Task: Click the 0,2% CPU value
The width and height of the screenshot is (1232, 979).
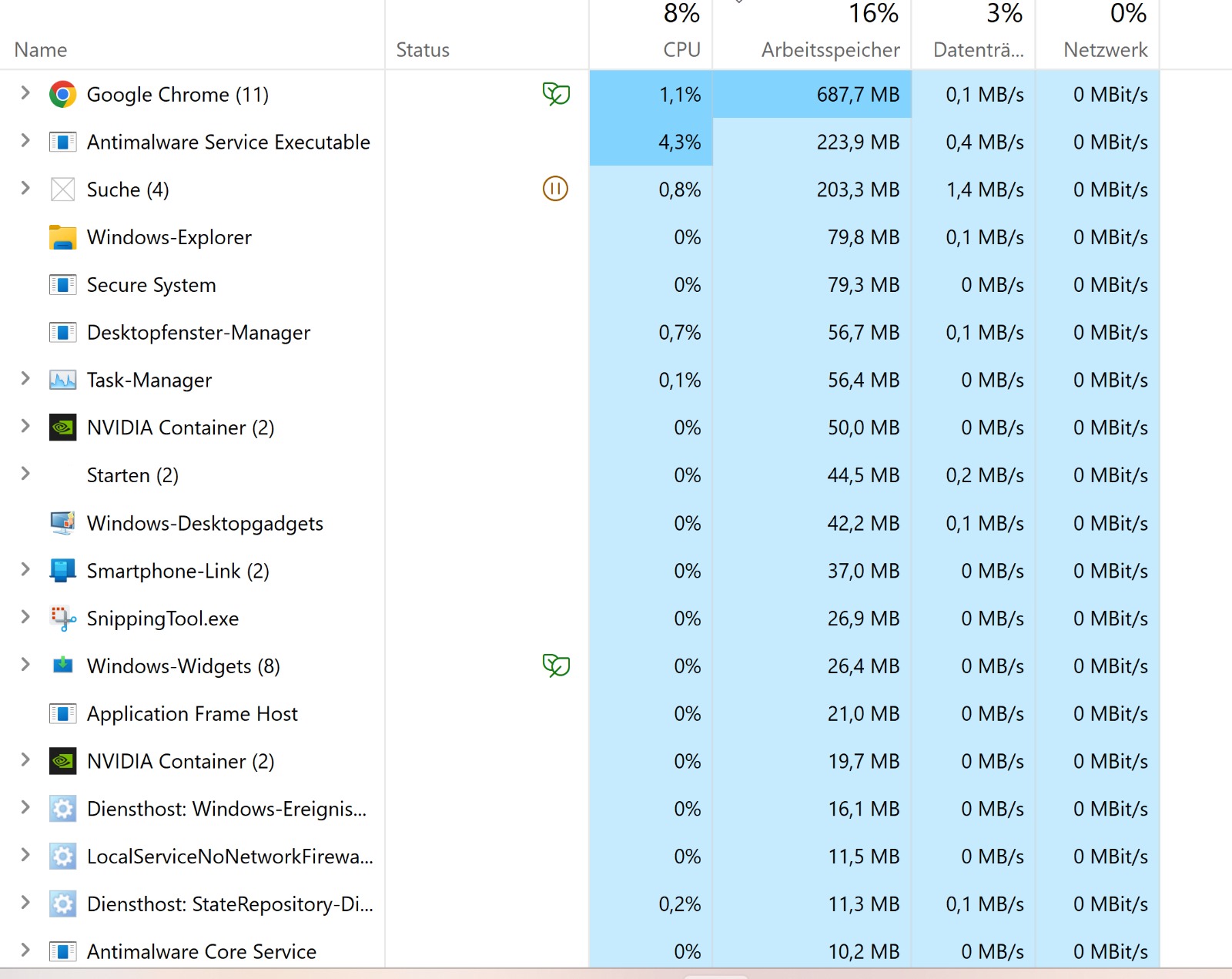Action: [680, 904]
